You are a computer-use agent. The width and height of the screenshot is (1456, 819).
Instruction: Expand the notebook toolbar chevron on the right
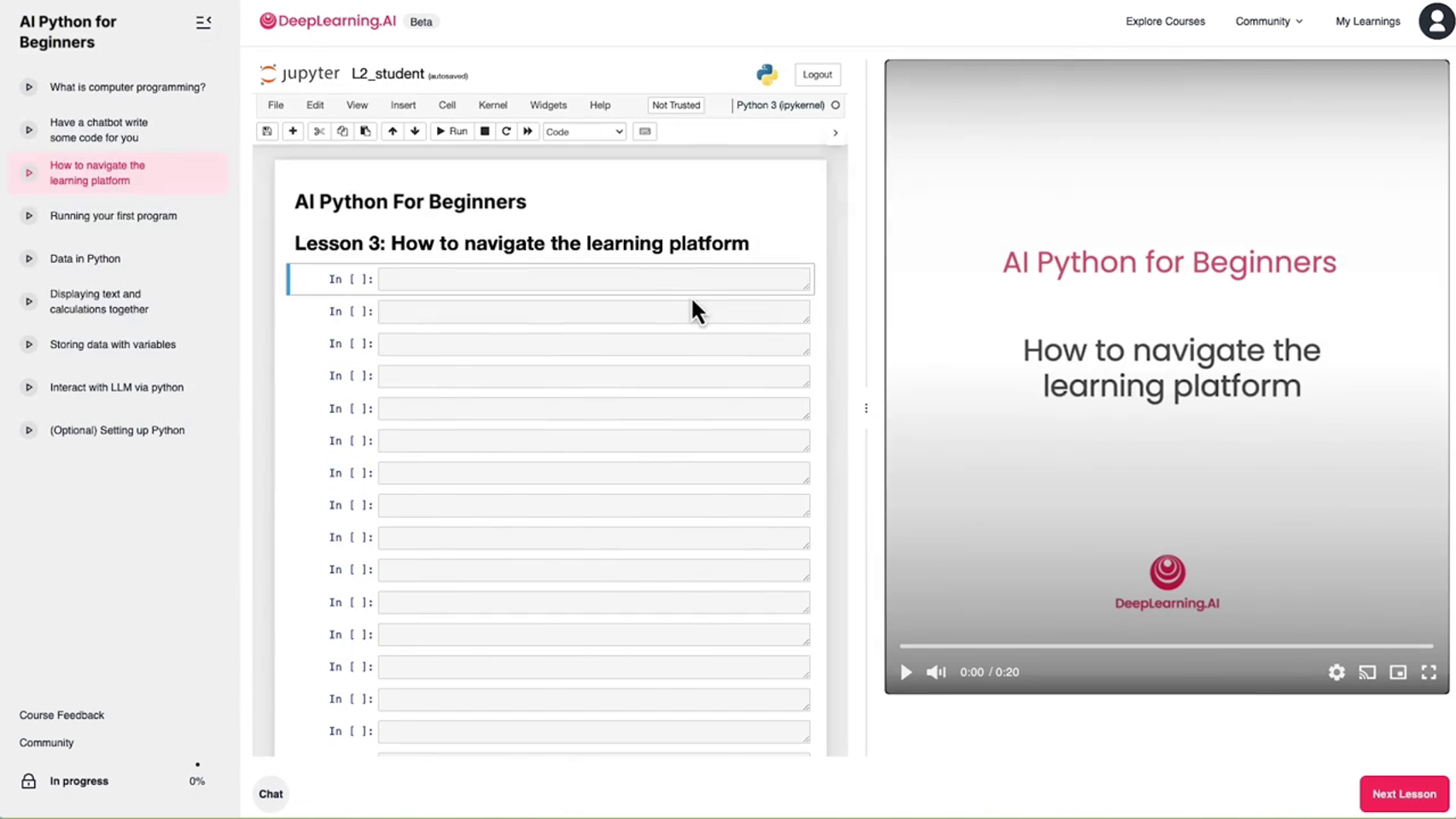click(x=836, y=133)
